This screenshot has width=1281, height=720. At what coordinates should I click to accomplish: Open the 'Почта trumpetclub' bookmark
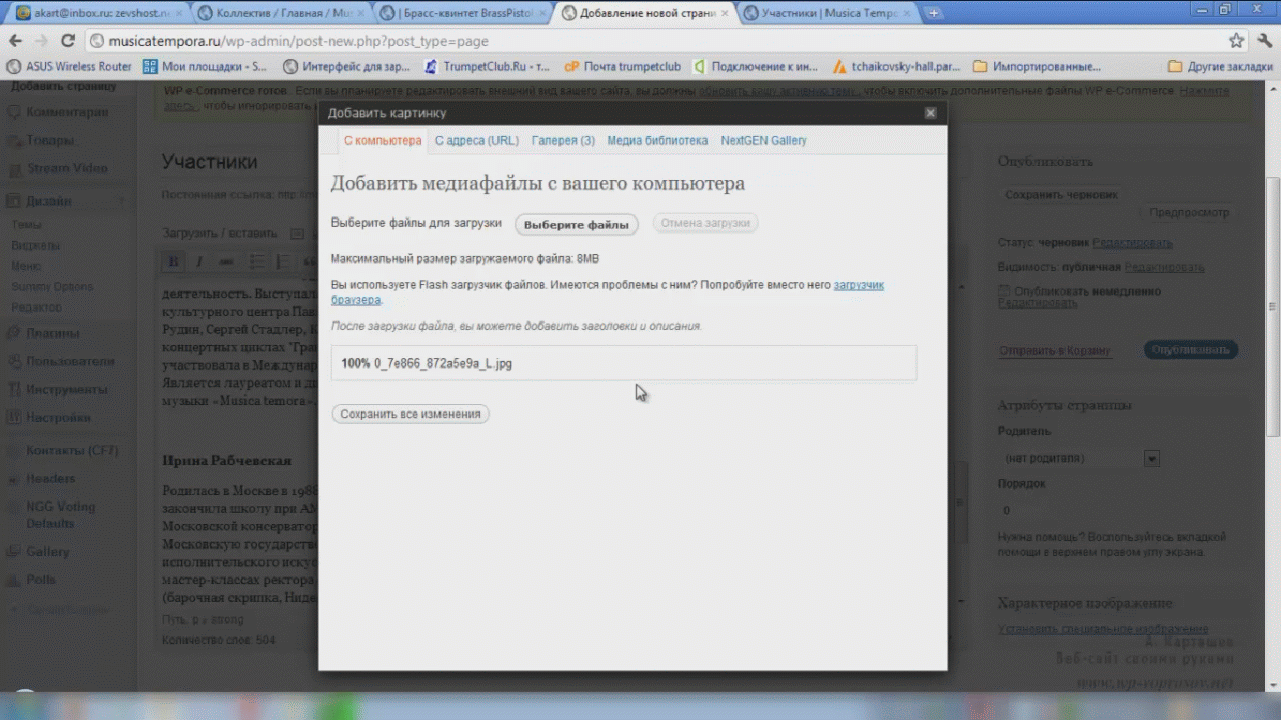coord(623,67)
